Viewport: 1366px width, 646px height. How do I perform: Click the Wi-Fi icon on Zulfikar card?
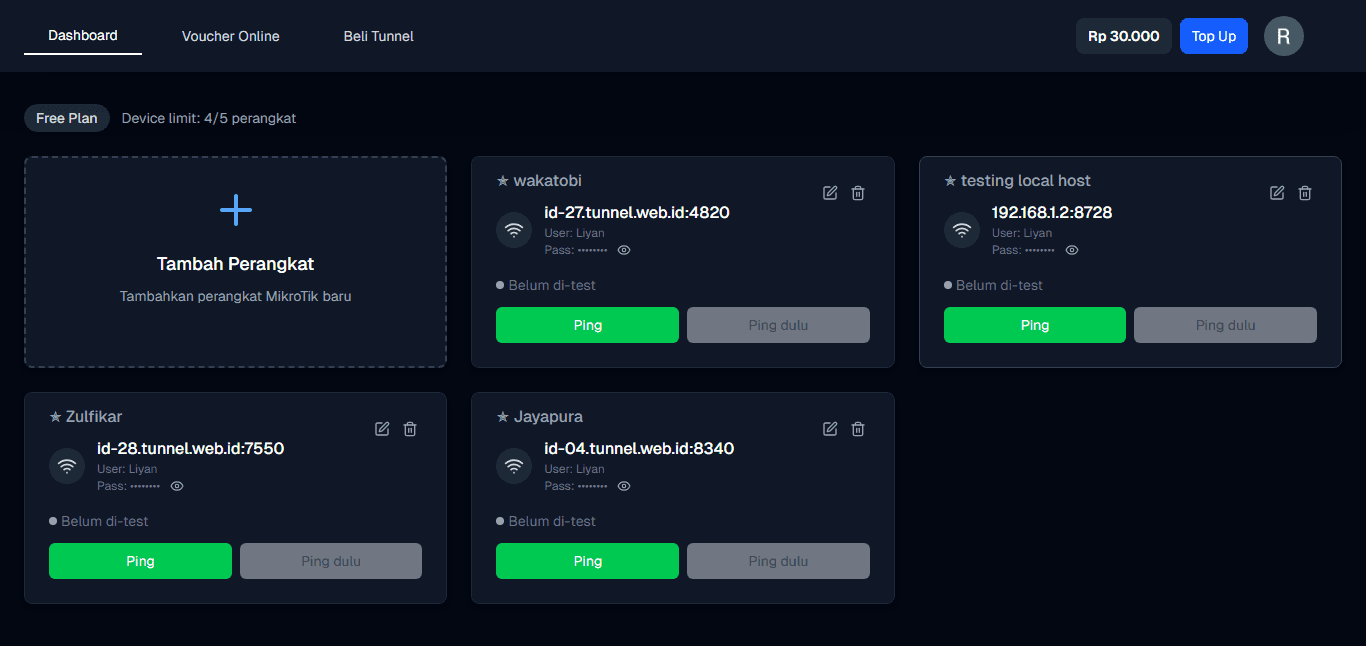coord(67,466)
